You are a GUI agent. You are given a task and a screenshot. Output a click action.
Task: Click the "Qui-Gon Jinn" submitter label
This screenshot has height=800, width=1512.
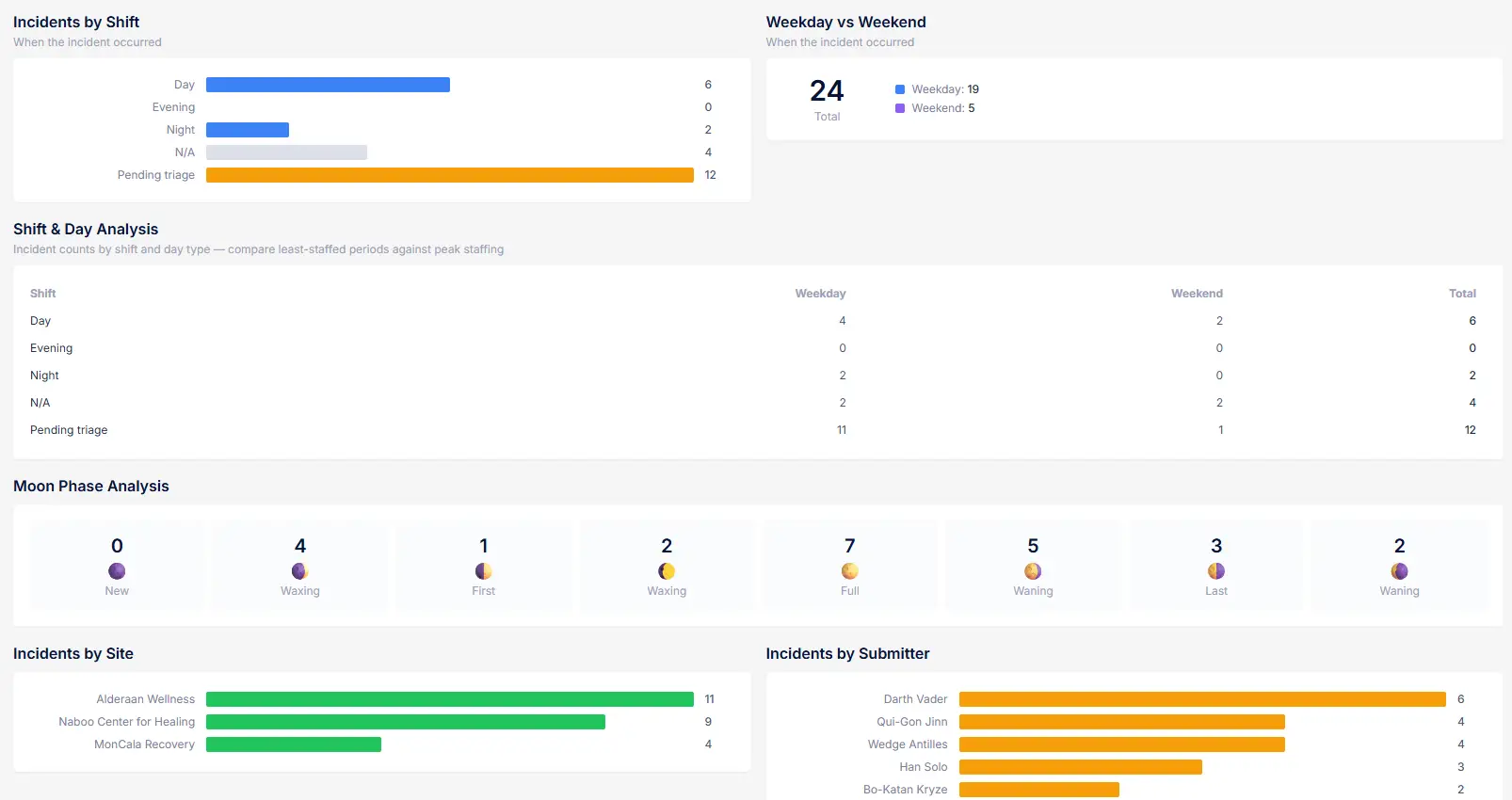click(912, 722)
